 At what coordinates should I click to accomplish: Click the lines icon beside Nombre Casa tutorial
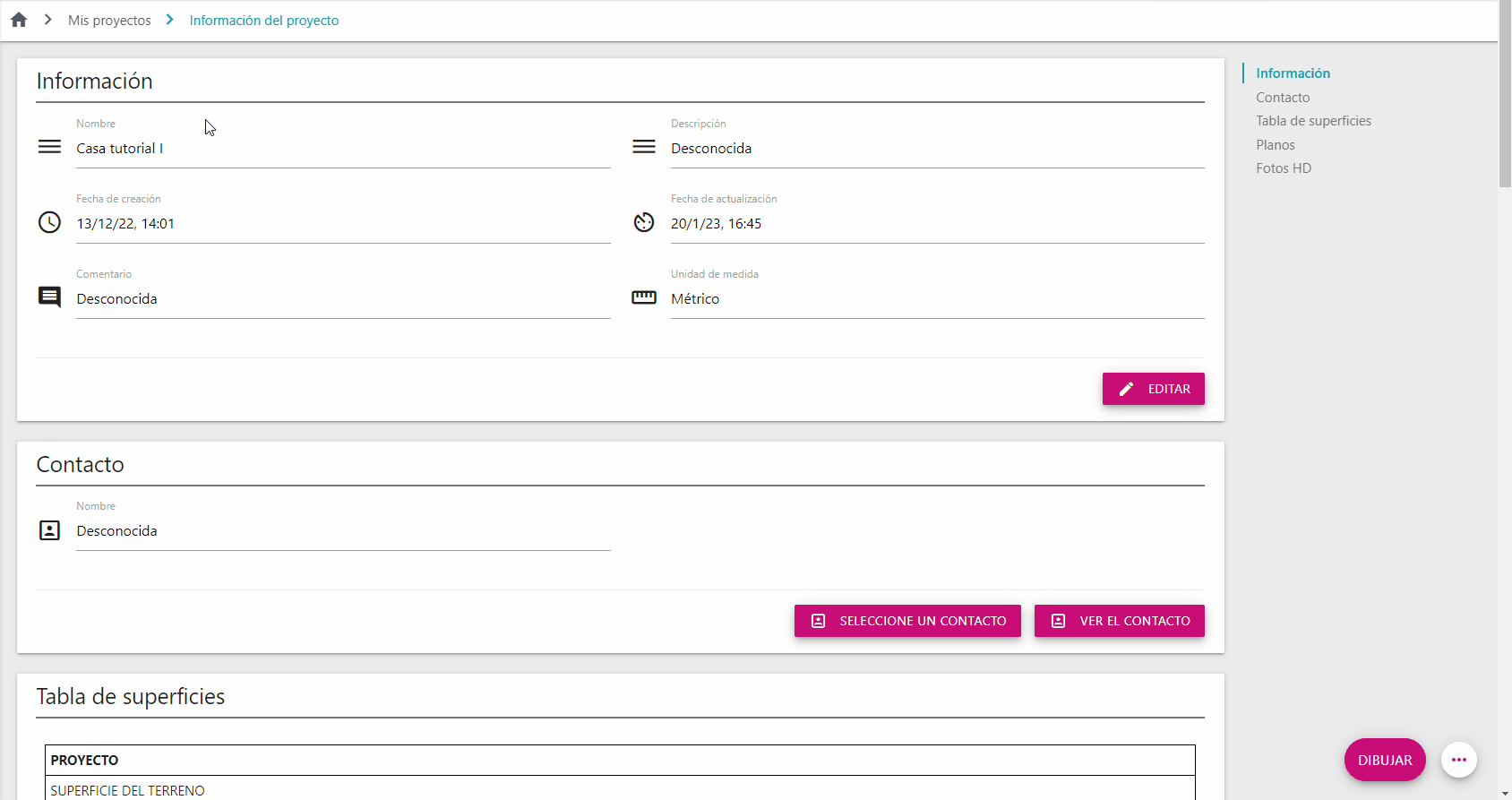[x=49, y=147]
